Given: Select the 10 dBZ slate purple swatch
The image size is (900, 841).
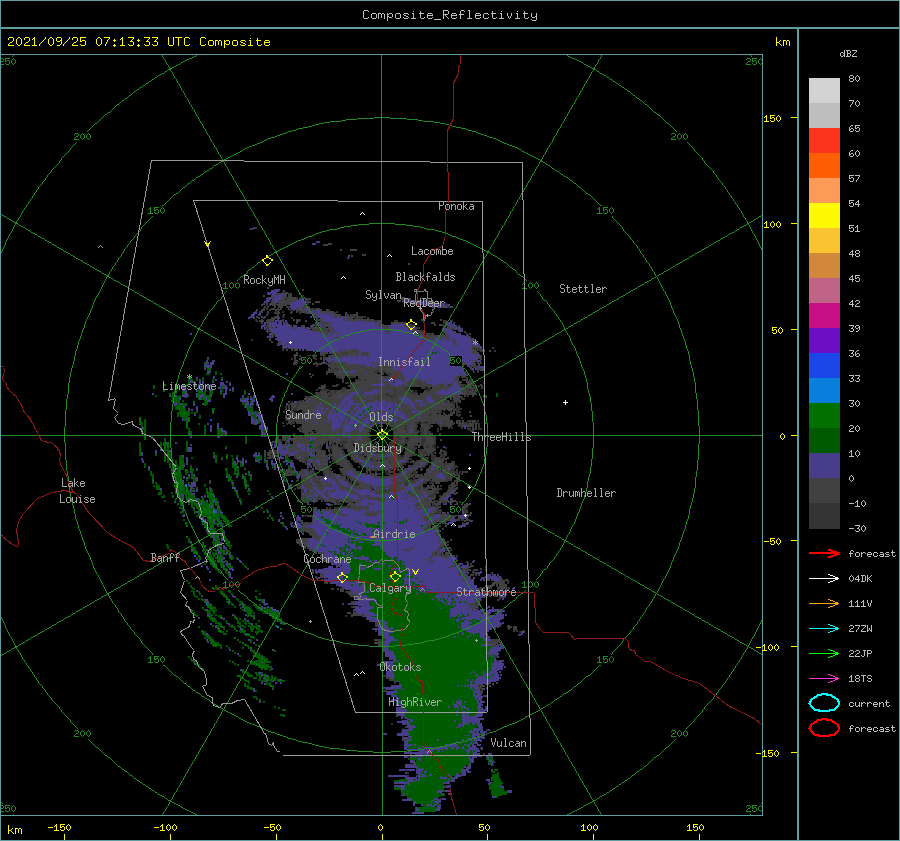Looking at the screenshot, I should [824, 466].
